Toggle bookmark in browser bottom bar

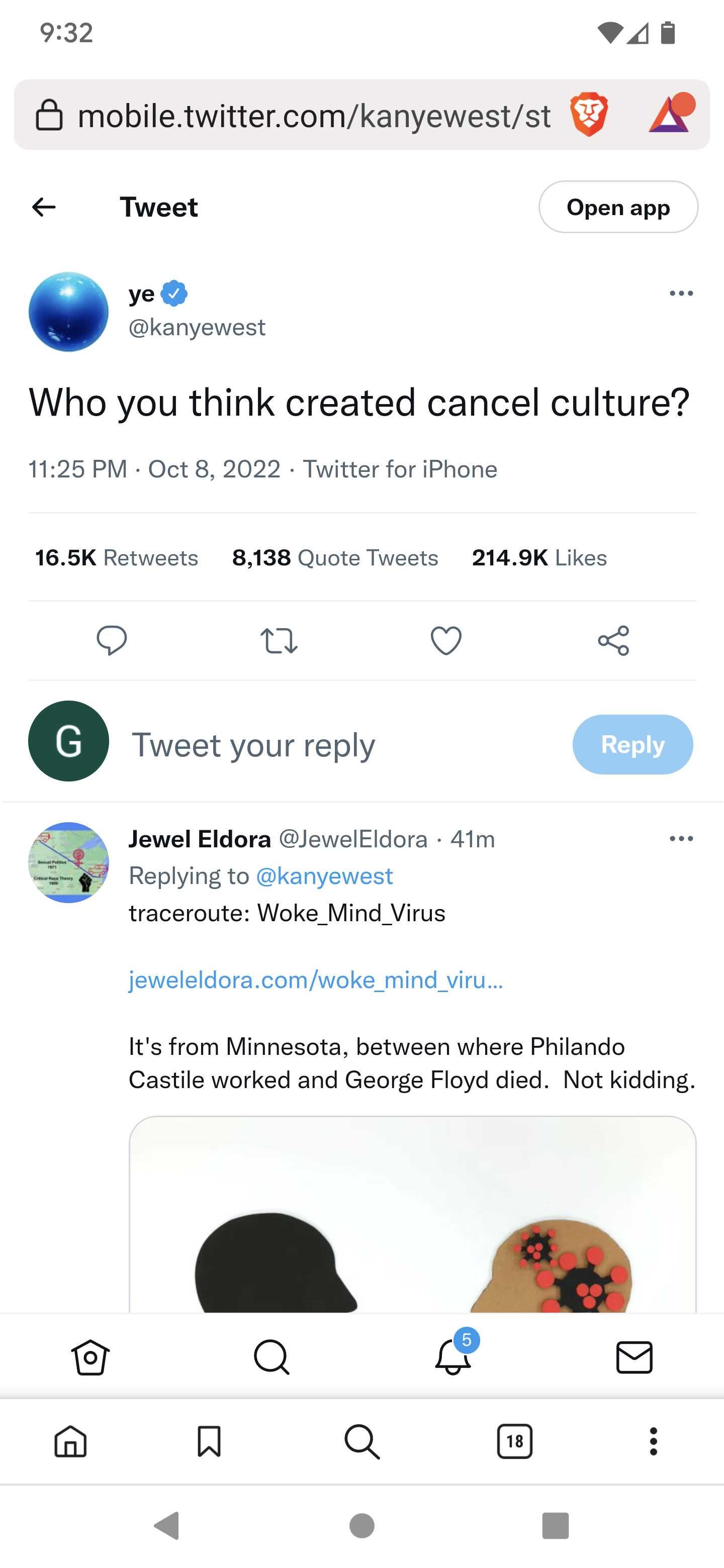point(209,1441)
